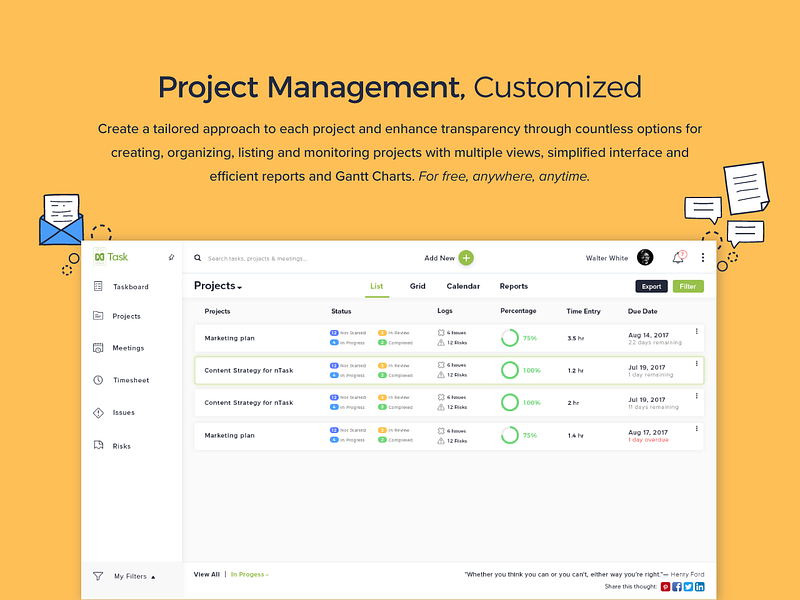Viewport: 800px width, 600px height.
Task: Click risks icon in overdue Marketing plan row
Action: click(441, 441)
